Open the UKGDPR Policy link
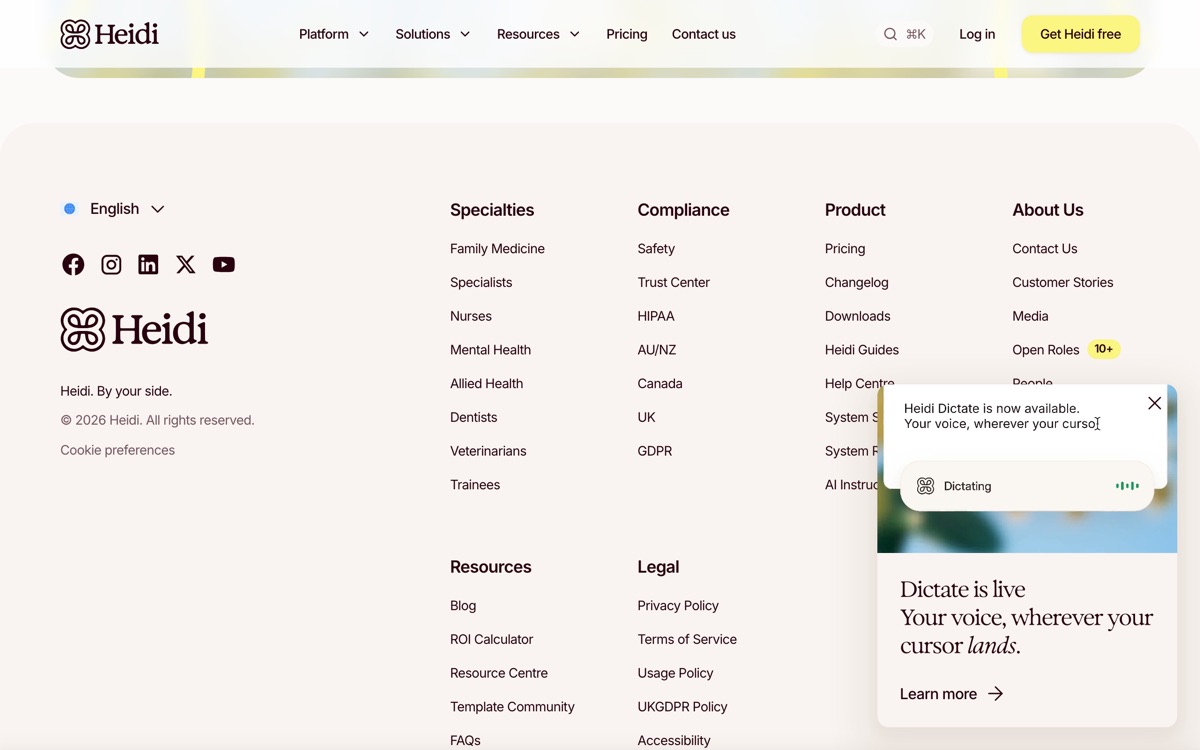The height and width of the screenshot is (750, 1200). click(x=683, y=707)
